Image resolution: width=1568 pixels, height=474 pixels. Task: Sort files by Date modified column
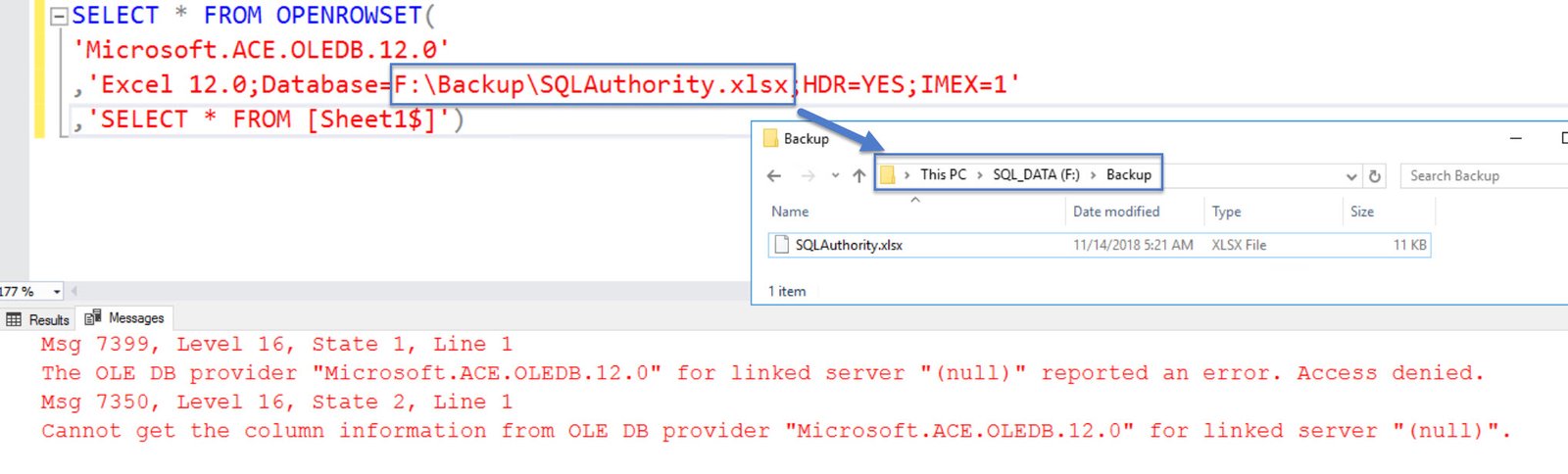click(1116, 212)
